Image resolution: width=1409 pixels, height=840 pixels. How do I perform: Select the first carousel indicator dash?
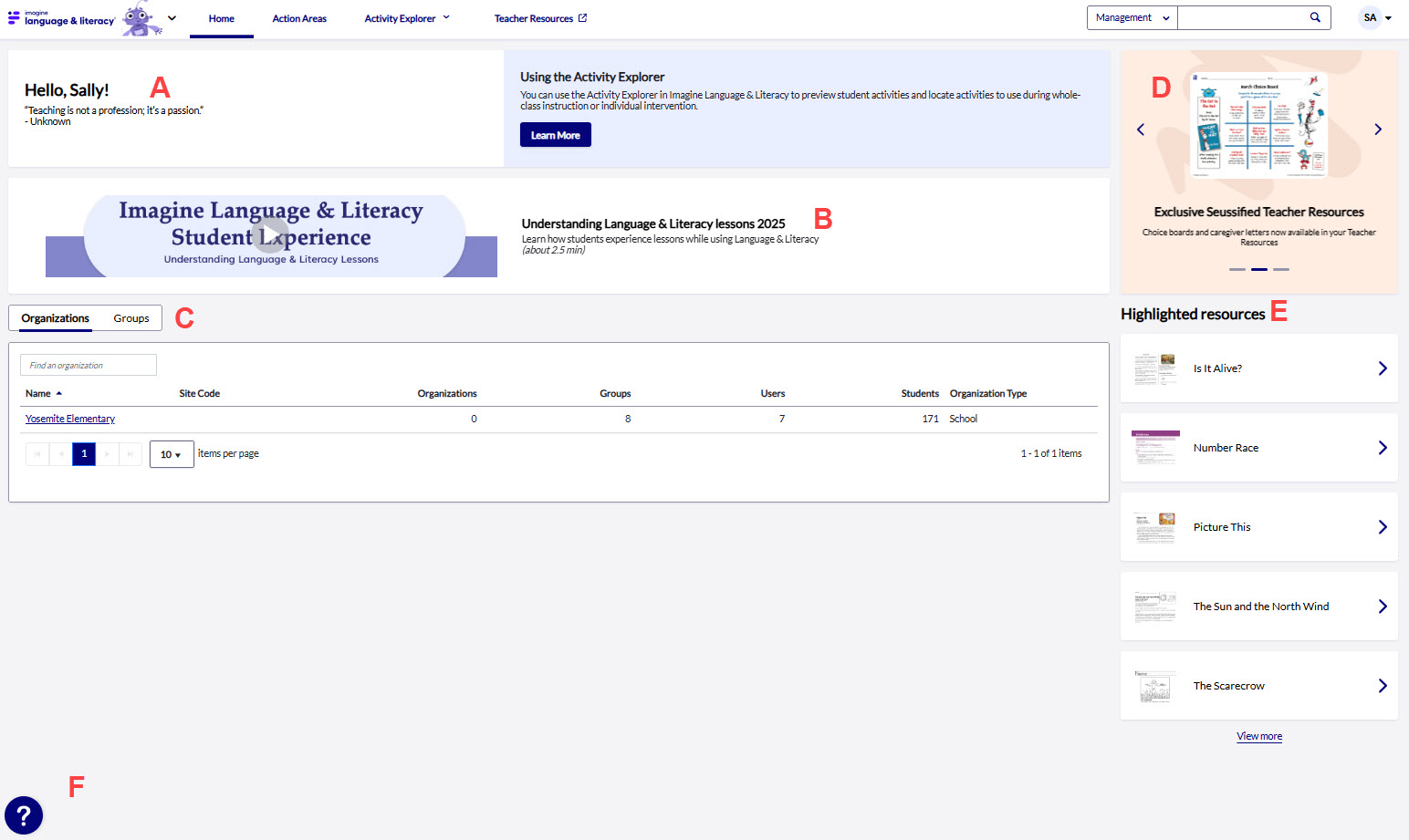(1237, 270)
